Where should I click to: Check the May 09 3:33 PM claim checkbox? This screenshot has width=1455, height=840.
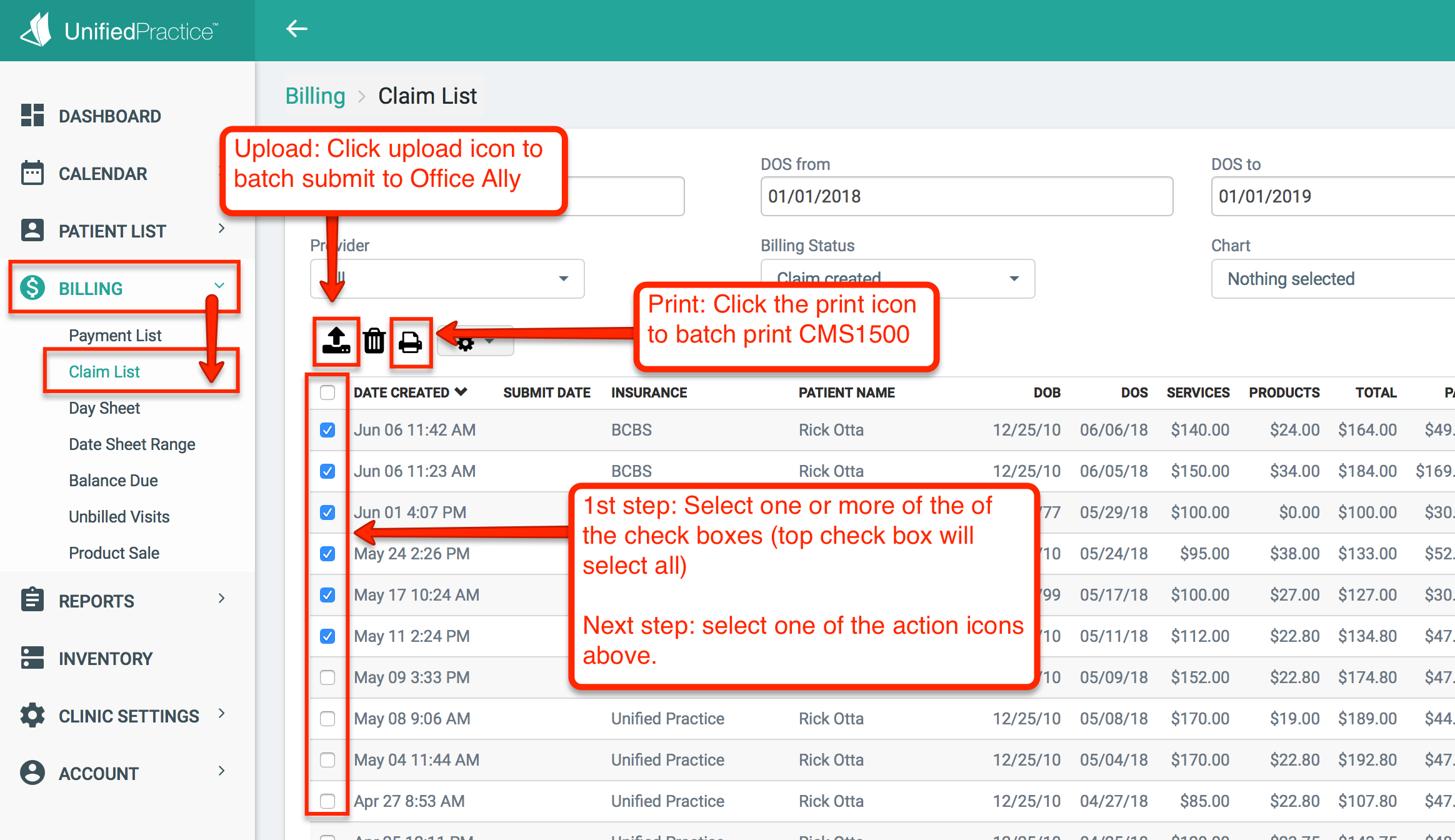coord(327,677)
